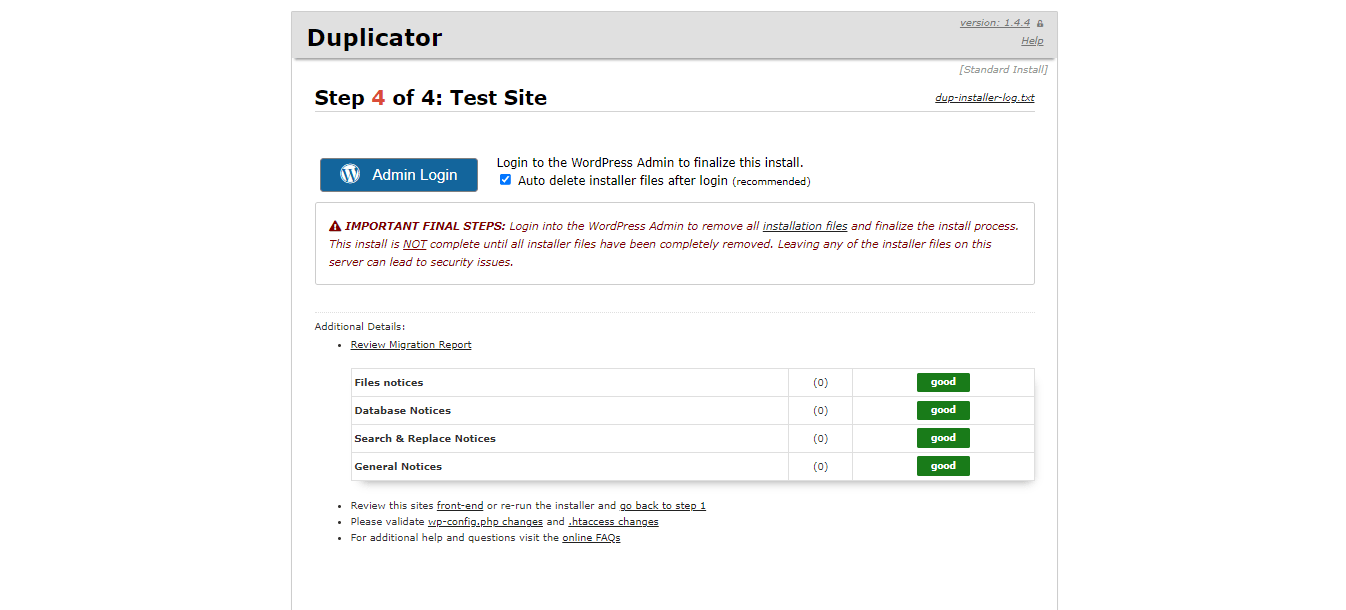The width and height of the screenshot is (1346, 610).
Task: Click the Step 4 of 4: Test Site heading
Action: (x=431, y=98)
